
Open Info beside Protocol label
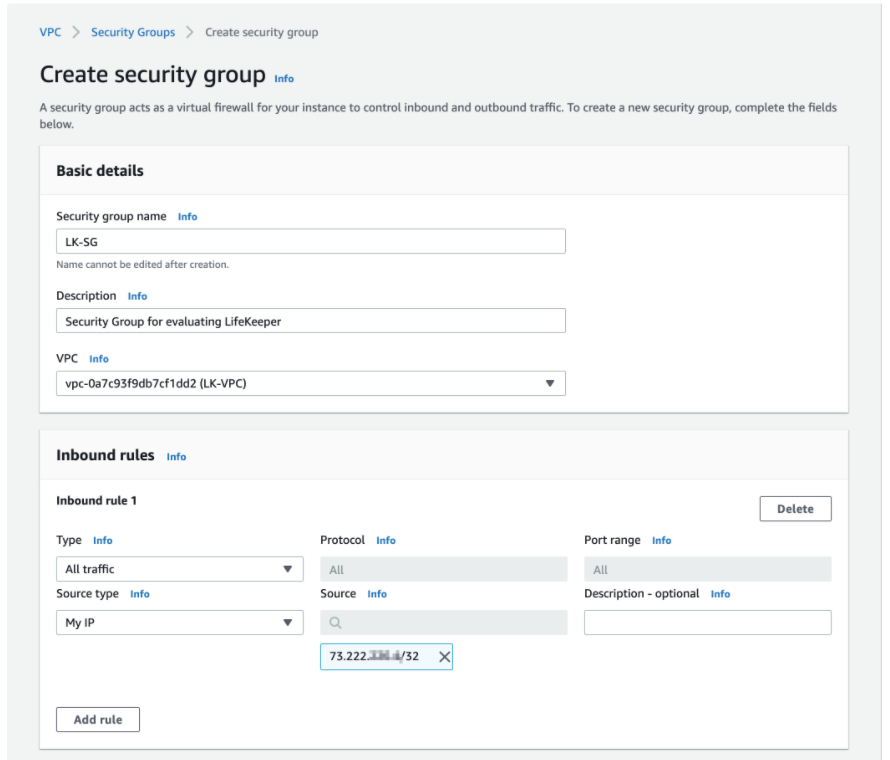coord(386,540)
